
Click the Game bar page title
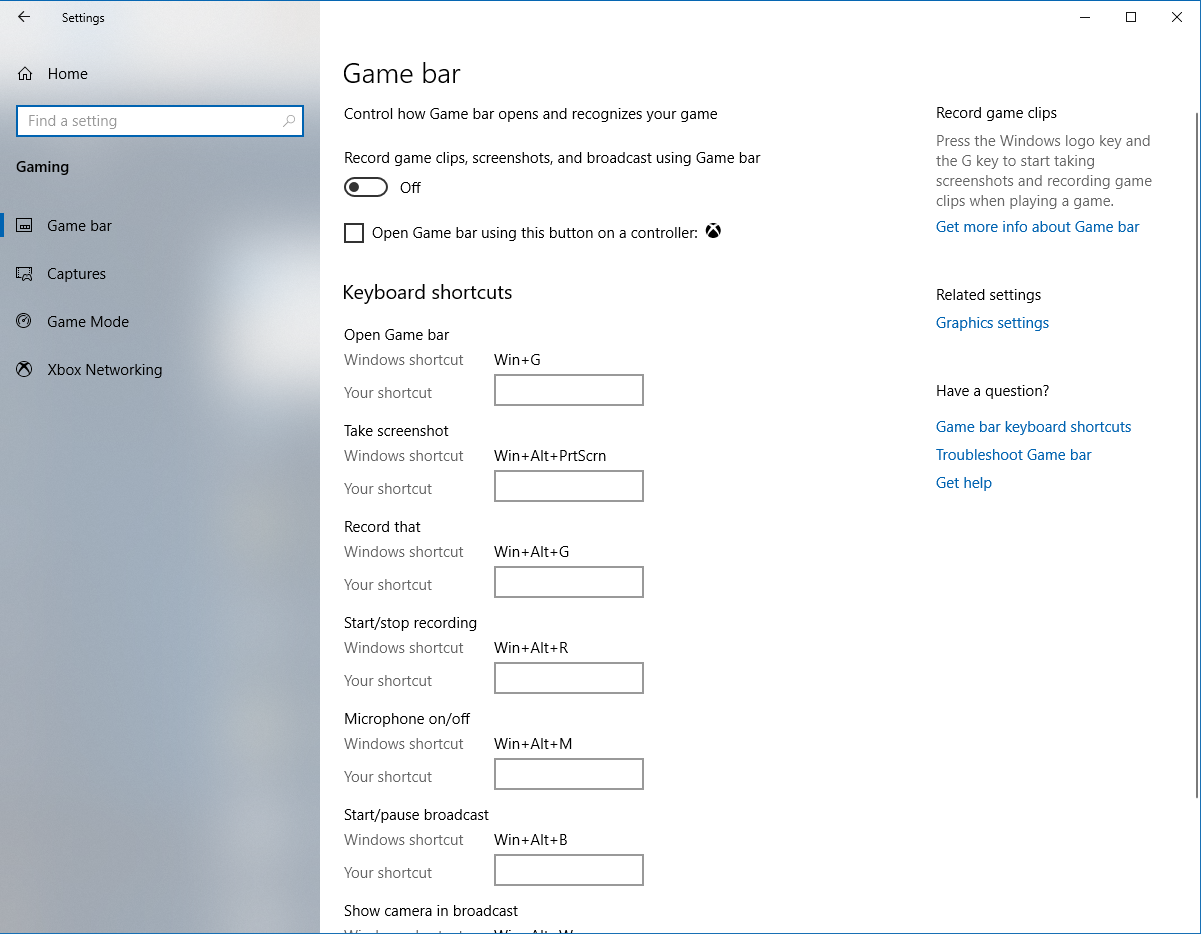point(401,74)
